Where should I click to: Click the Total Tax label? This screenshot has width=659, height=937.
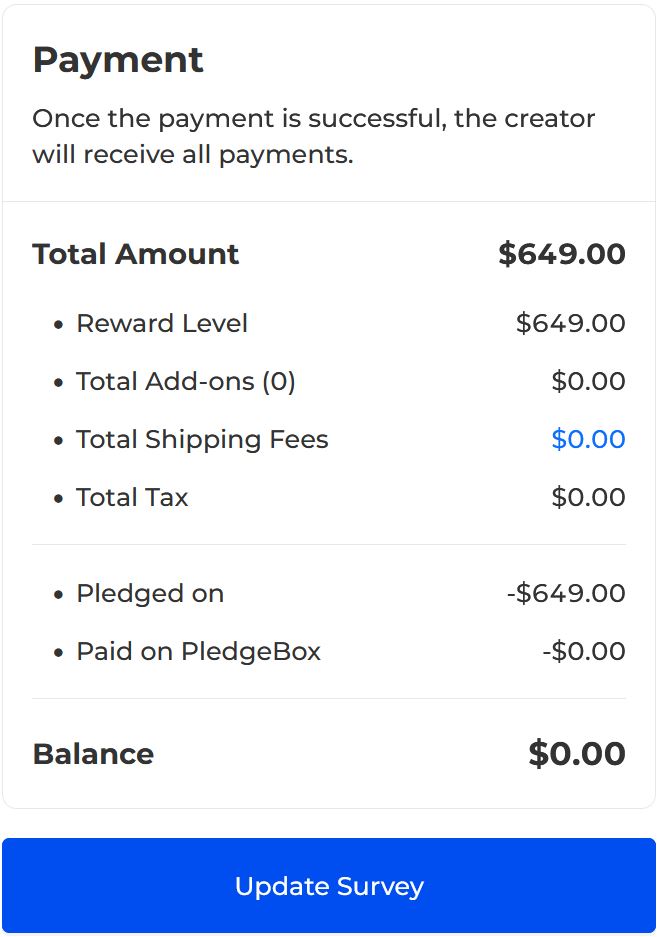pos(132,497)
